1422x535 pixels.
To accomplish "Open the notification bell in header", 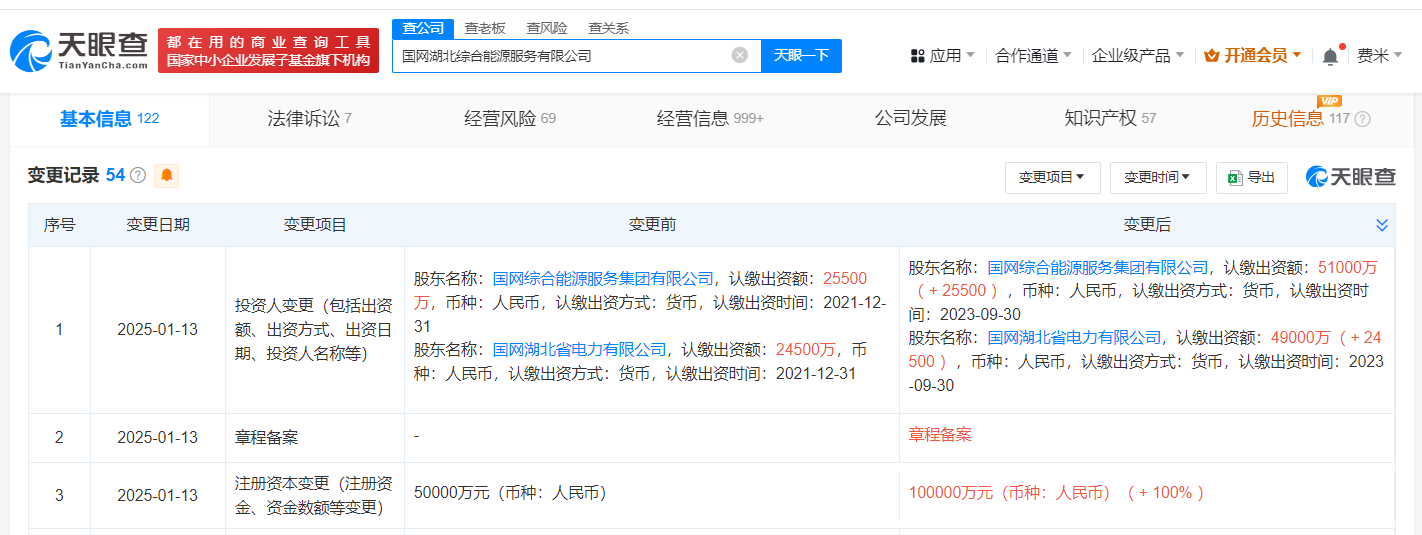I will coord(1329,57).
